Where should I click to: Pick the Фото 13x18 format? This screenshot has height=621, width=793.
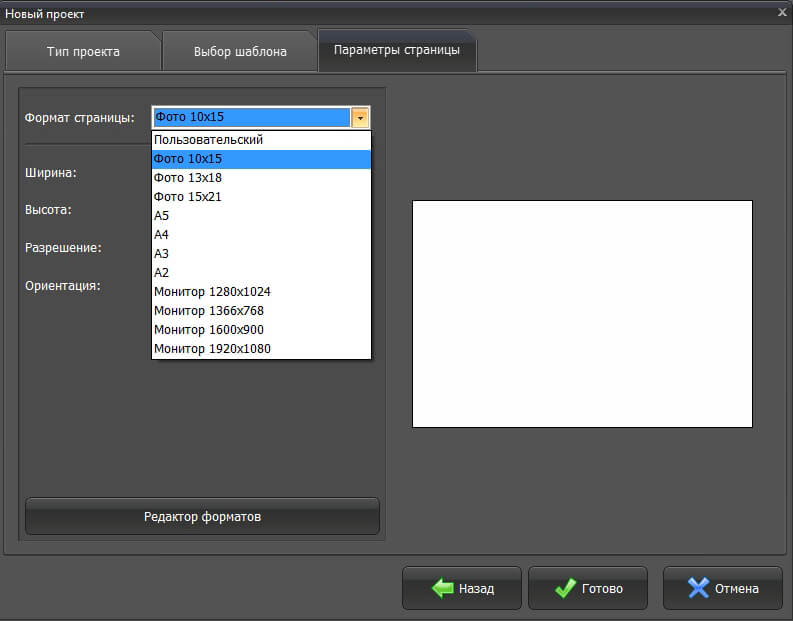(x=261, y=178)
